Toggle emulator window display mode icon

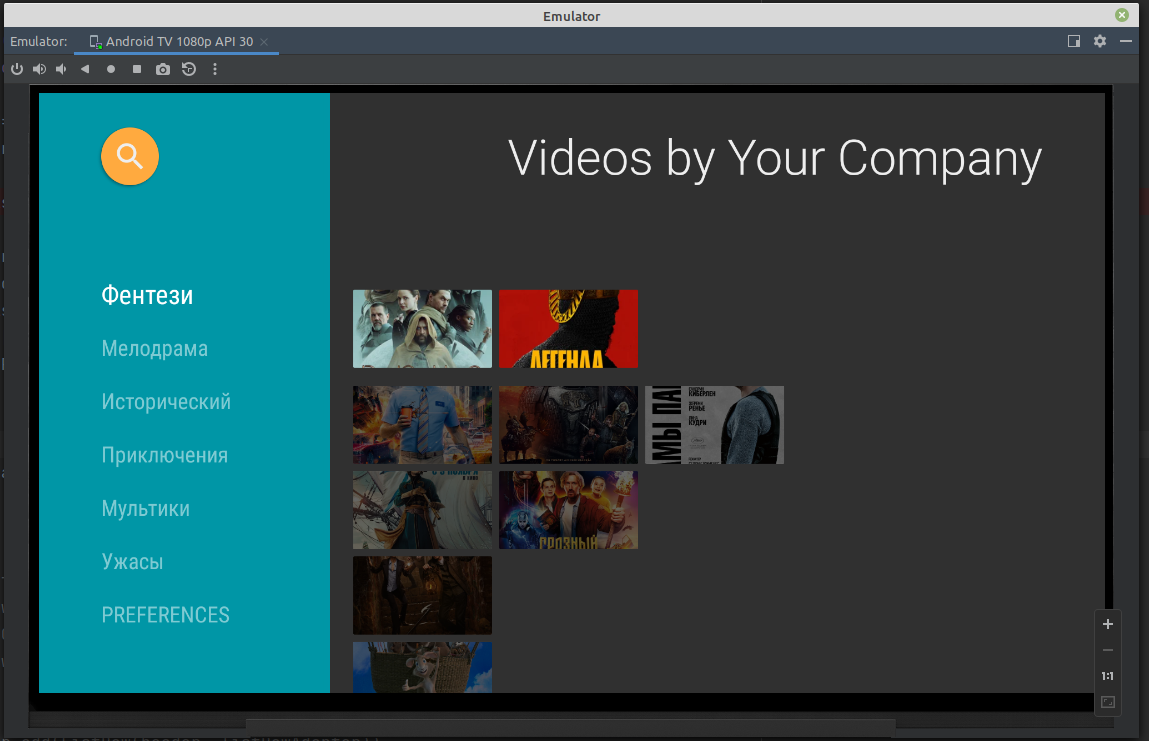coord(1074,41)
